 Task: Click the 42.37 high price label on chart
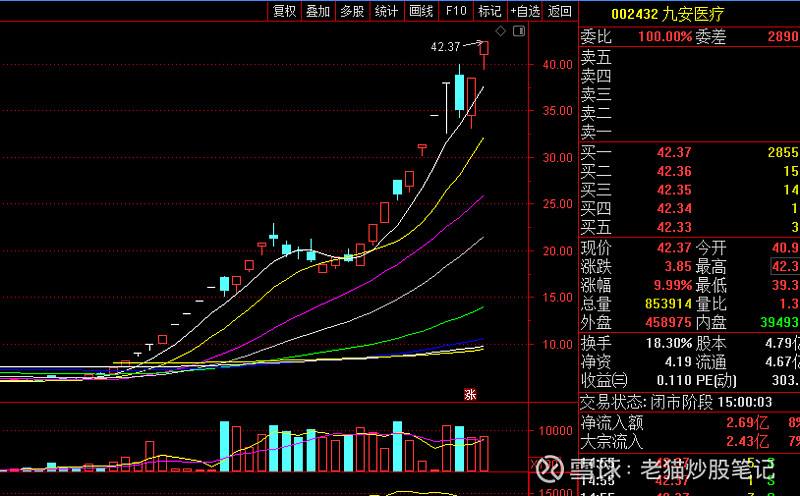[445, 47]
